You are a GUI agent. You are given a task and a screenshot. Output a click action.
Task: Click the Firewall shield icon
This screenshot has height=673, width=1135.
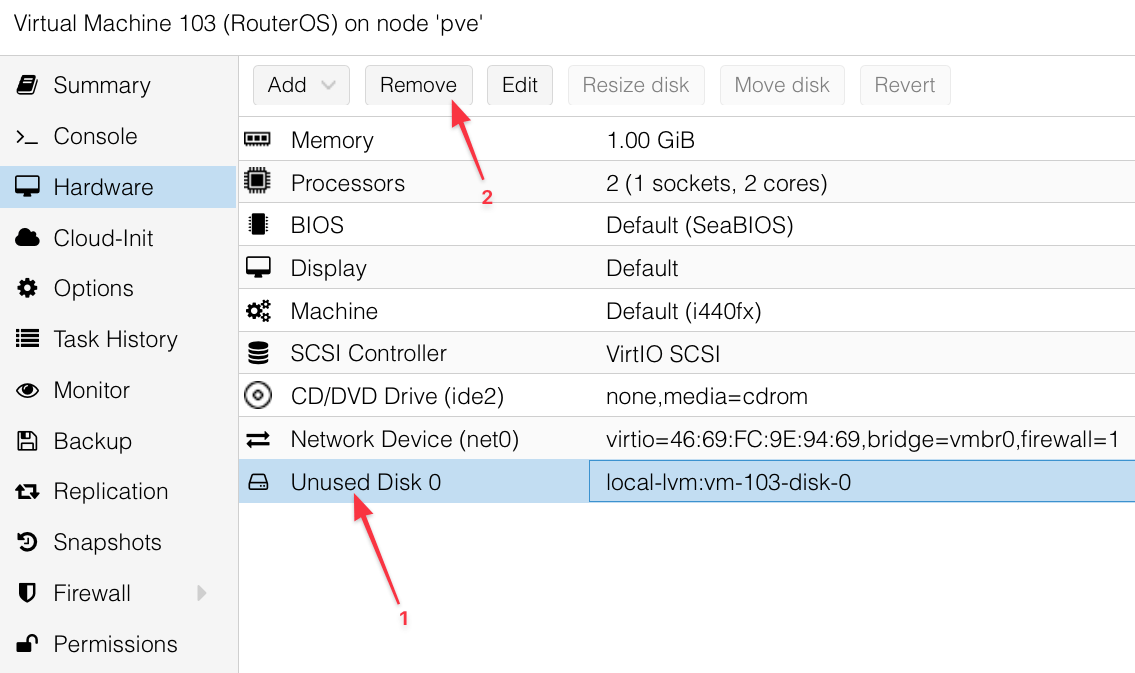coord(27,593)
